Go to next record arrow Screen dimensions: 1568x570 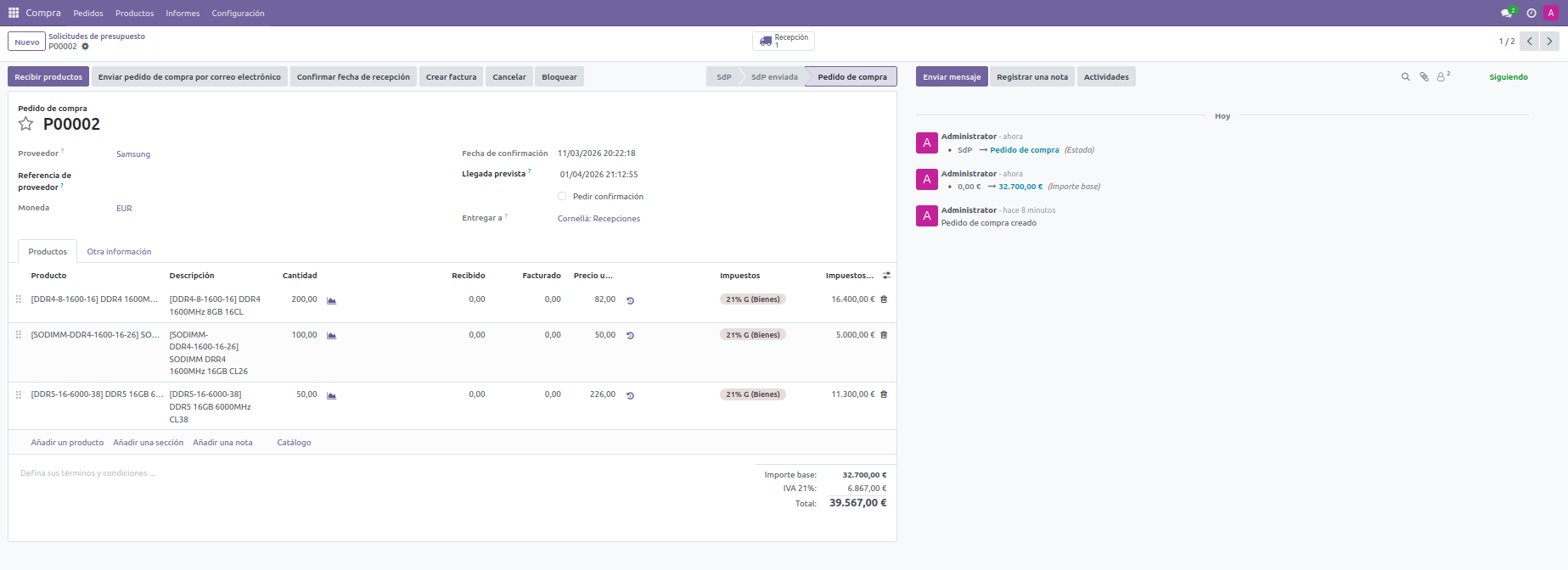pos(1549,41)
